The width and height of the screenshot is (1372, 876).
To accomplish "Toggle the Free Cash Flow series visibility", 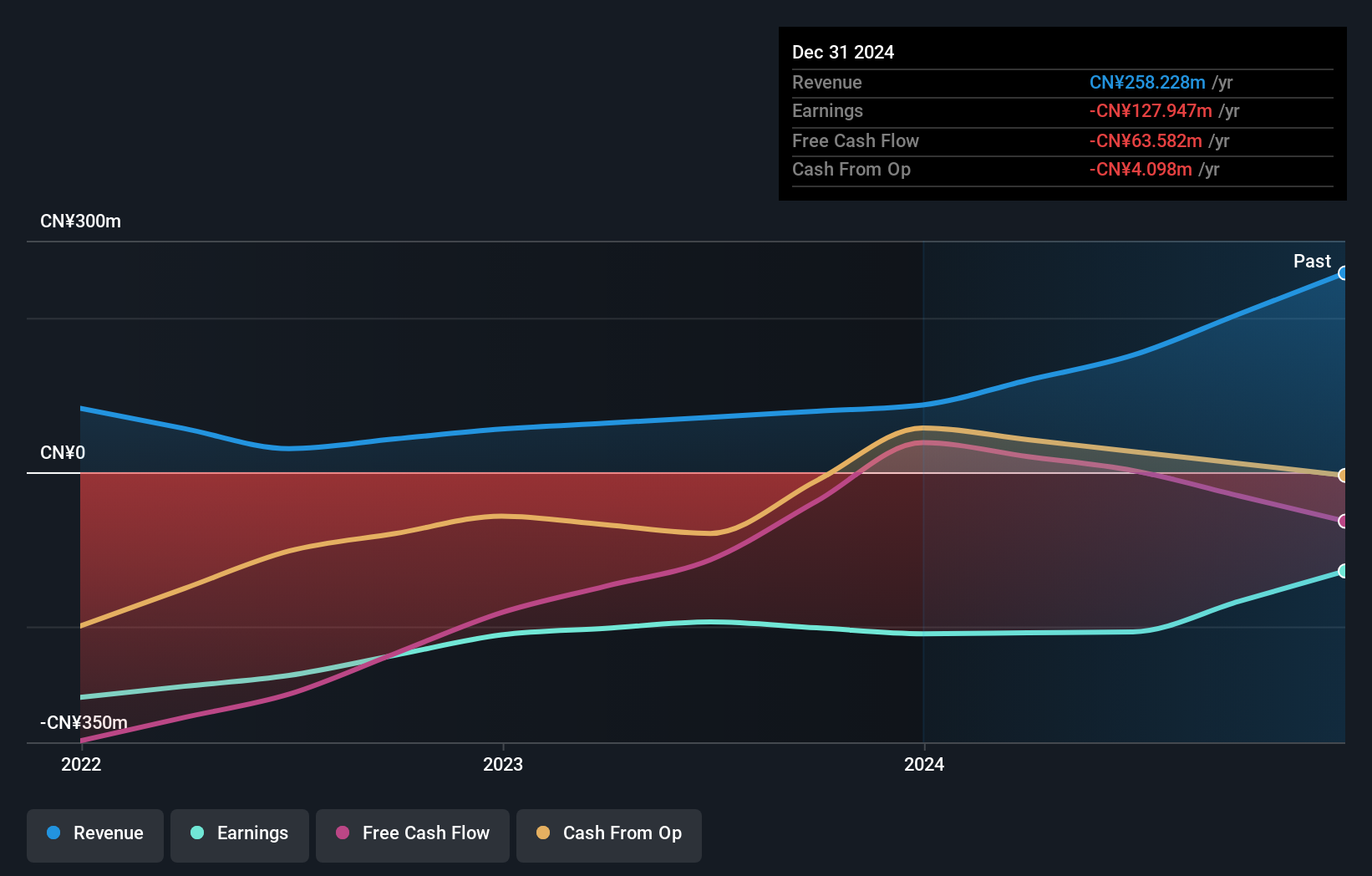I will click(412, 833).
